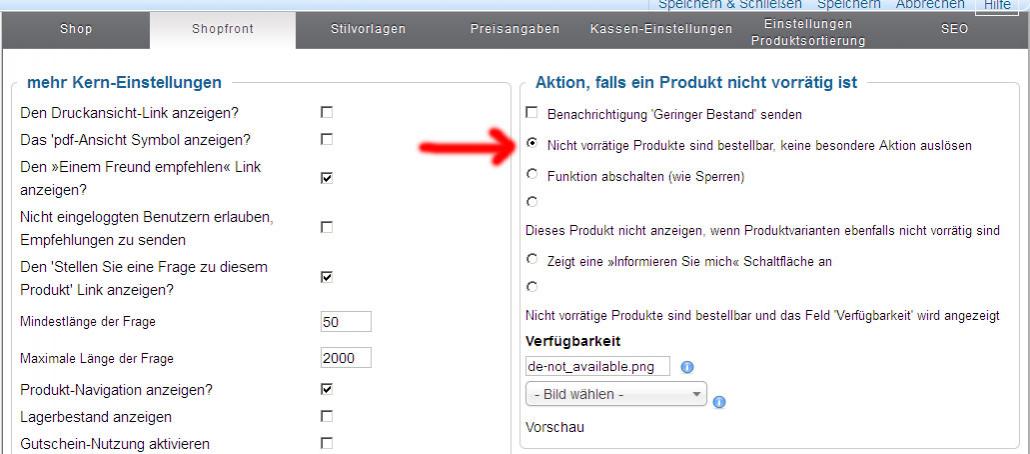This screenshot has width=1030, height=454.
Task: Click the Abbrechen button
Action: [x=930, y=5]
